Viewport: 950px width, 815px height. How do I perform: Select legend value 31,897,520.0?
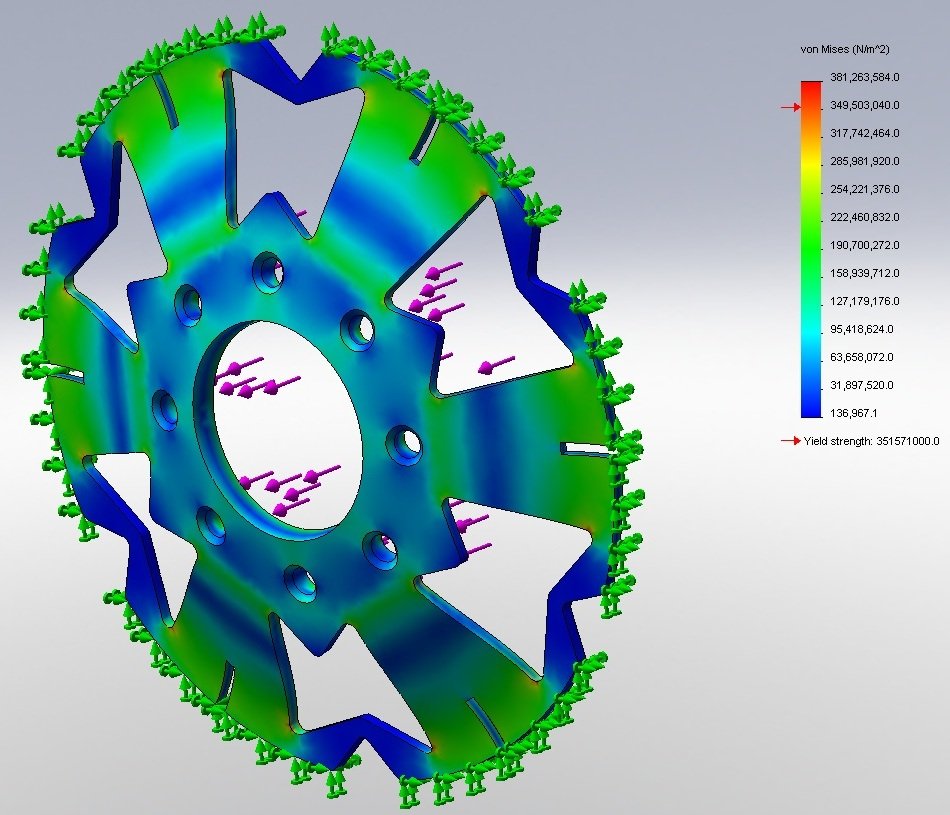862,385
